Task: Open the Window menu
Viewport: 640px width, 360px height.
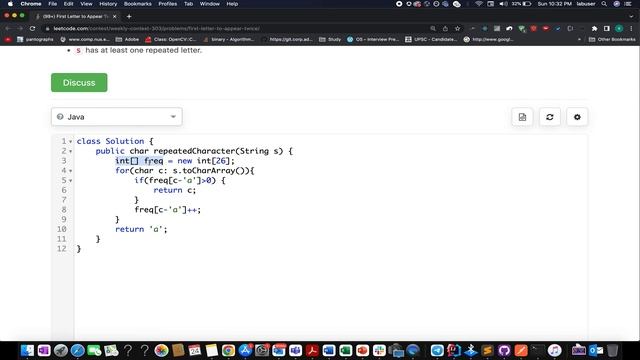Action: (x=210, y=4)
